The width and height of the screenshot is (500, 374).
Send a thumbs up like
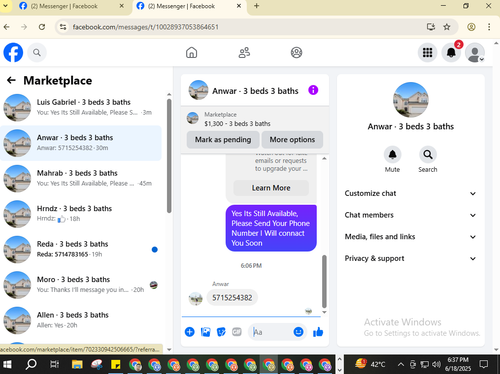(x=318, y=332)
